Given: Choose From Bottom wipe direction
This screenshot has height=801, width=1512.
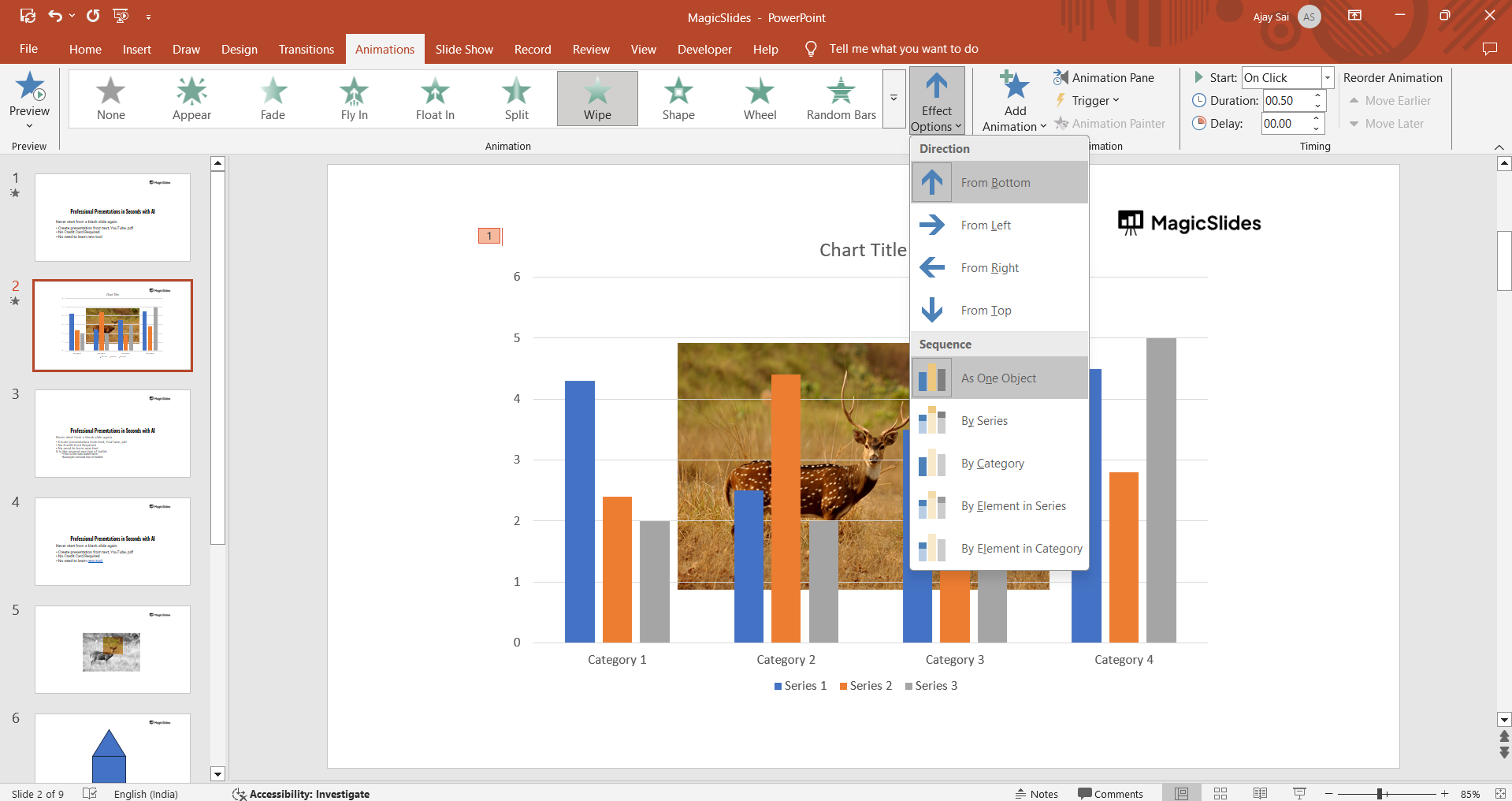Looking at the screenshot, I should point(1000,182).
